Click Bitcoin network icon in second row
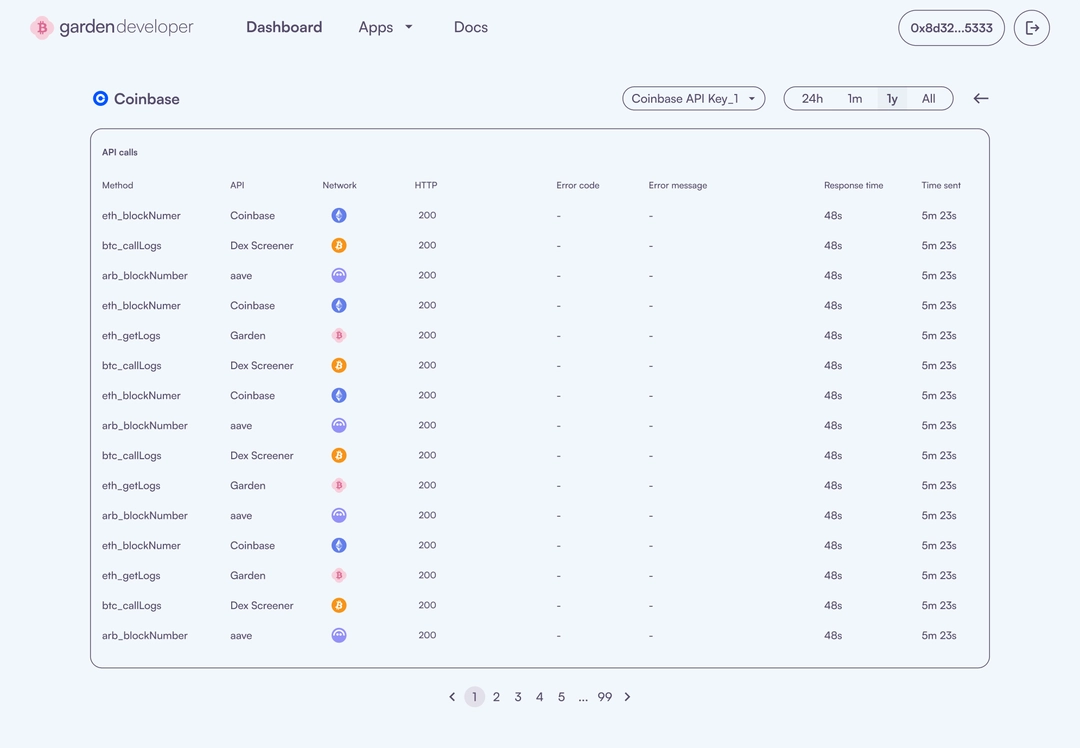The image size is (1080, 748). (x=339, y=245)
